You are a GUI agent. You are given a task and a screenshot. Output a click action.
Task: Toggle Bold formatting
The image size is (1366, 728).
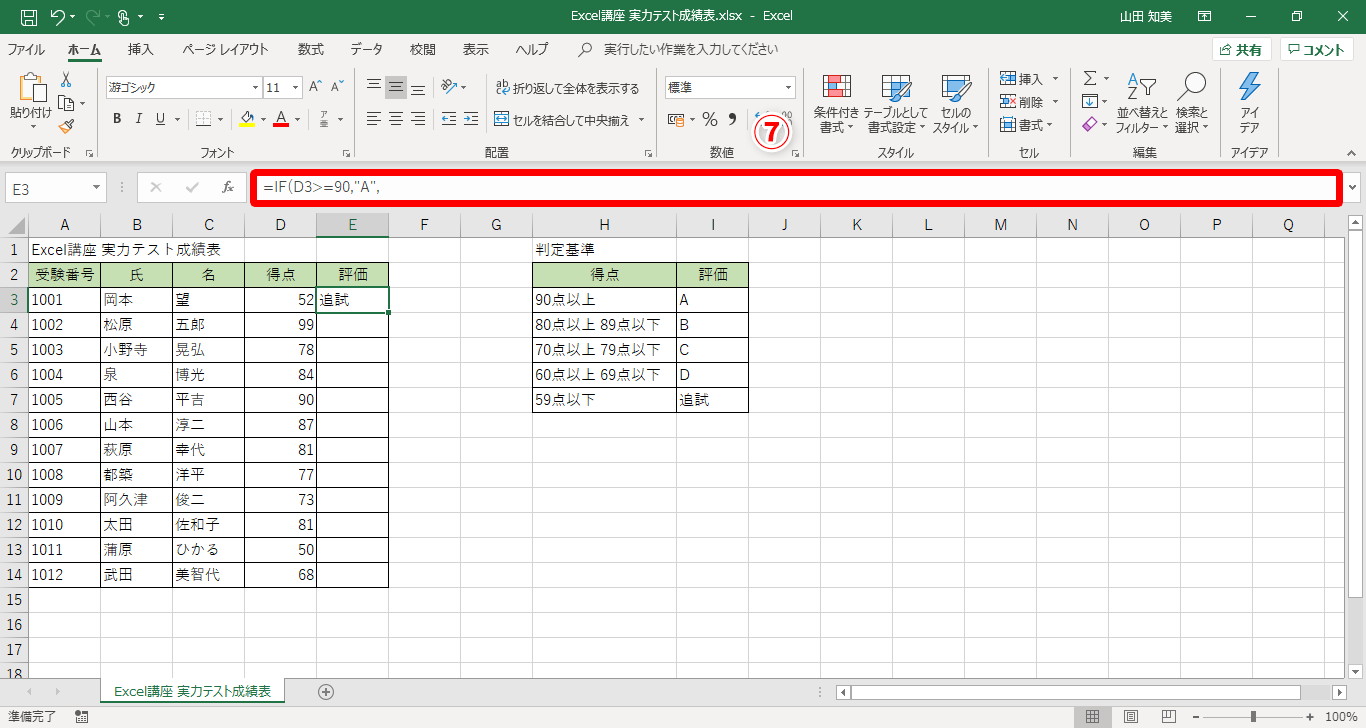click(x=116, y=119)
